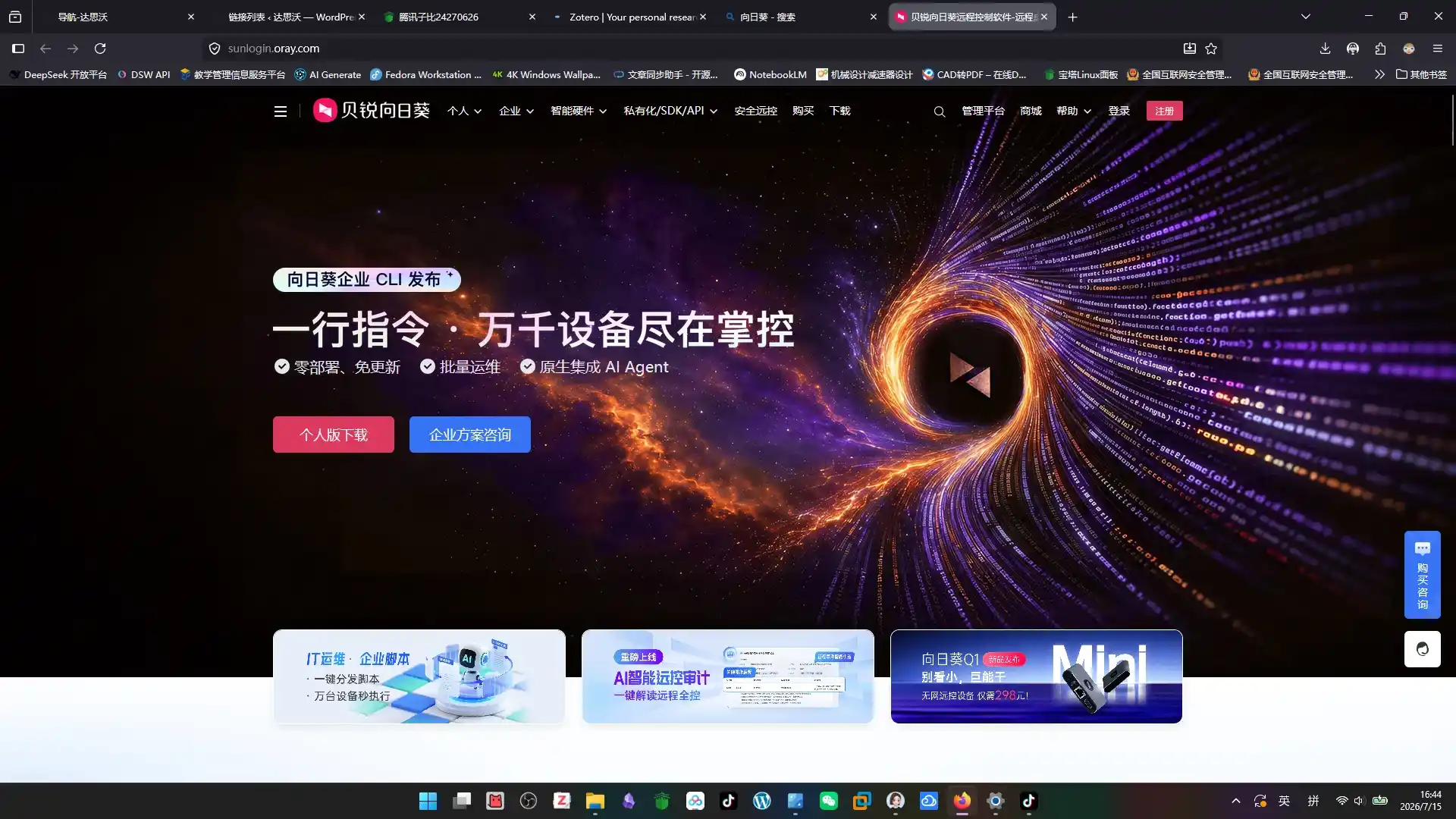Open OBS Studio from the taskbar
Viewport: 1456px width, 819px height.
(x=528, y=801)
